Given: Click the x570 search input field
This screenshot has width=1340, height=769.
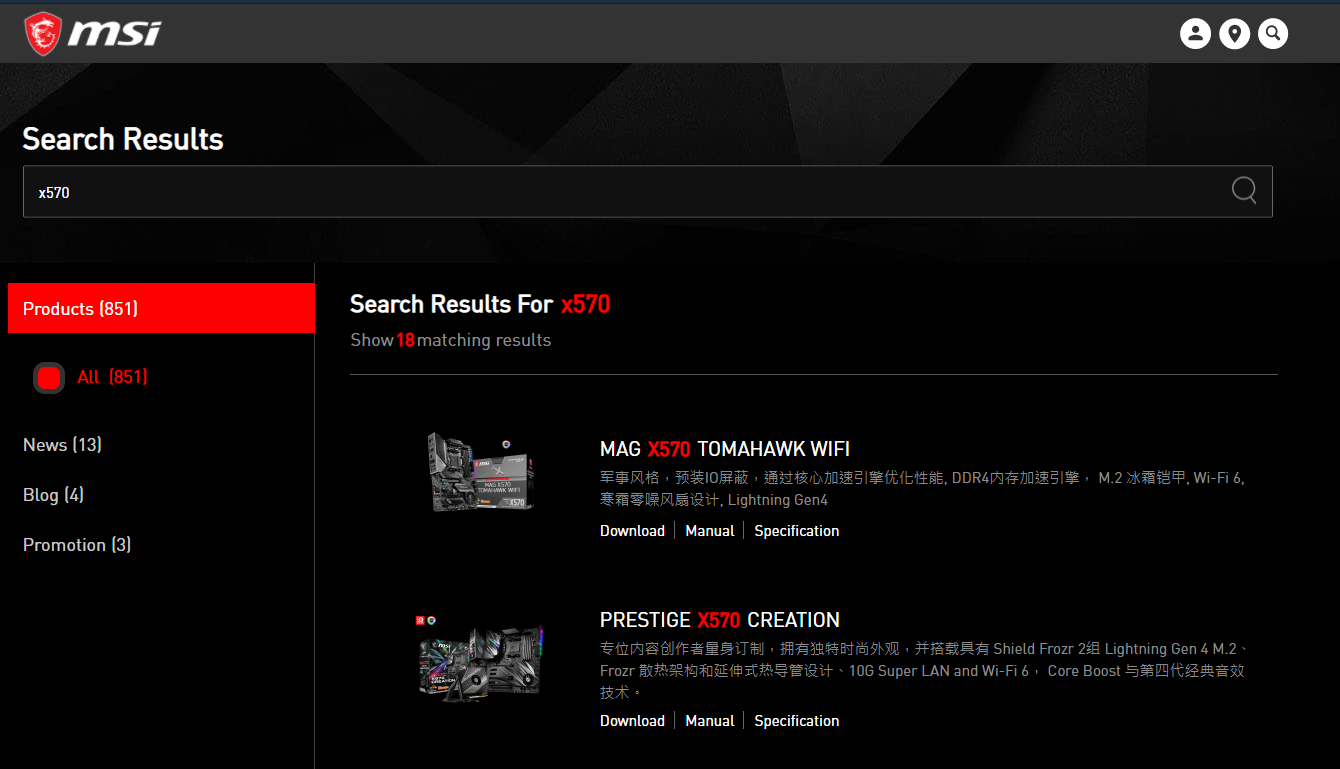Looking at the screenshot, I should [620, 192].
